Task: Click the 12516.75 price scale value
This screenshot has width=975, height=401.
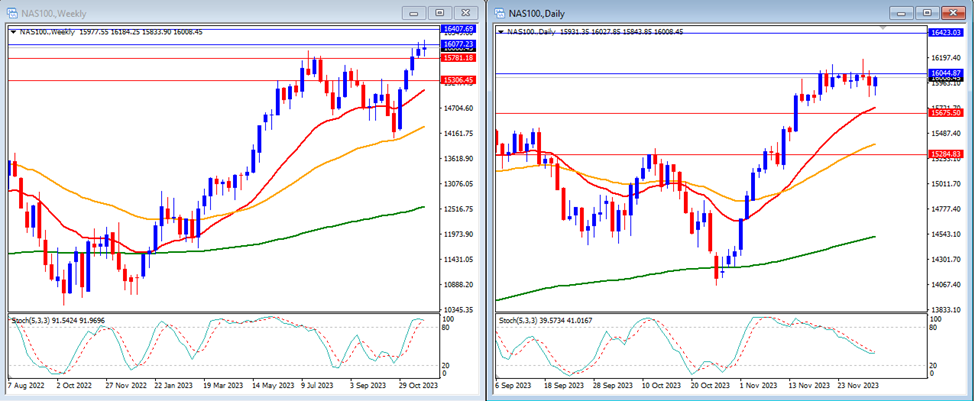Action: click(x=456, y=209)
